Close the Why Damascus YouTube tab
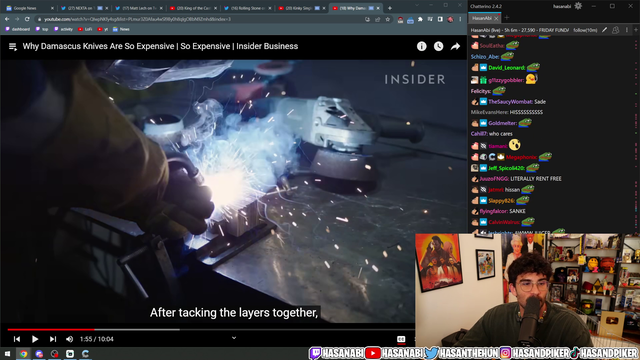Screen dimensions: 640x360 coord(378,8)
